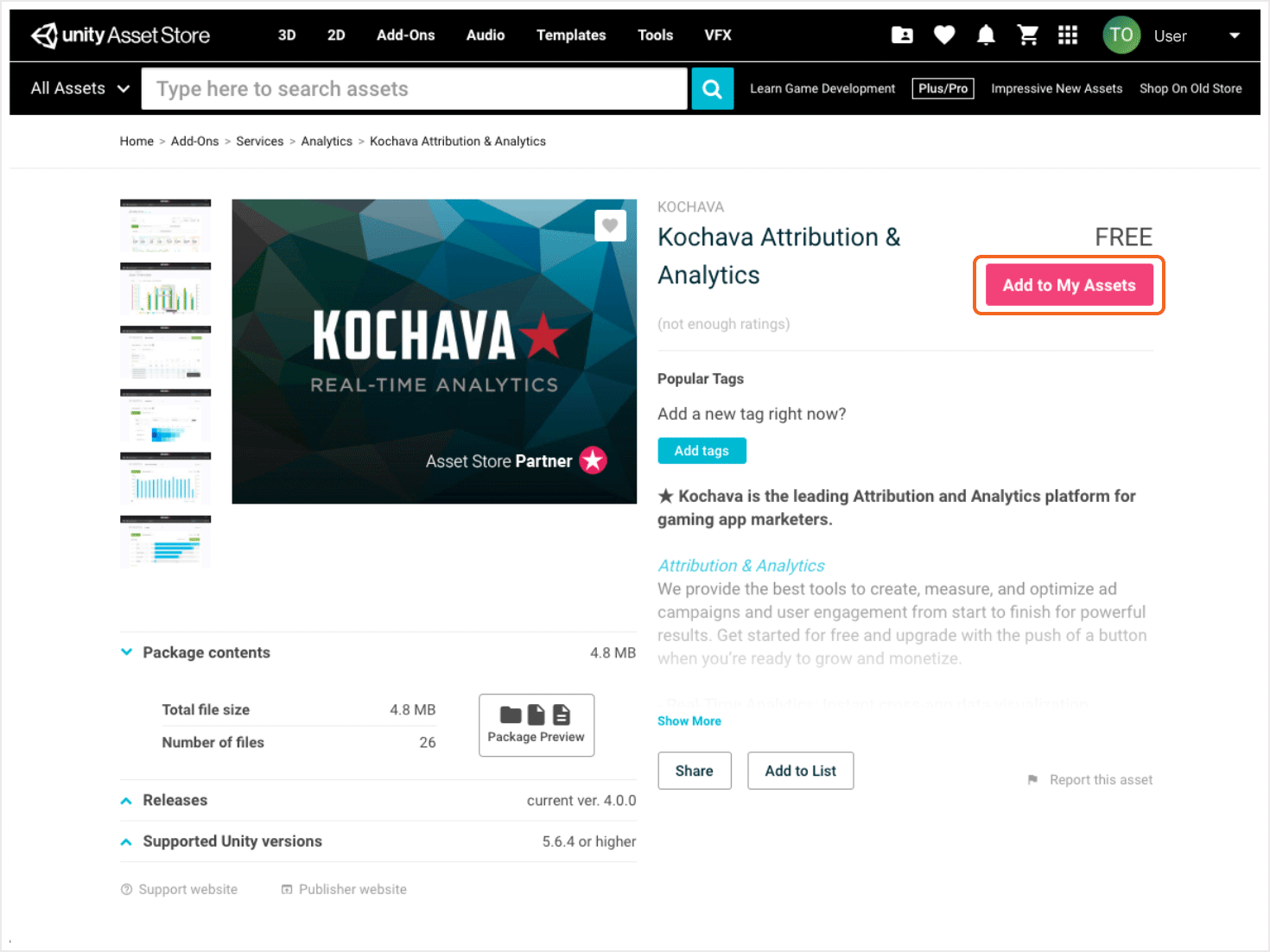This screenshot has height=952, width=1270.
Task: Click the Report this asset flag
Action: 1032,780
